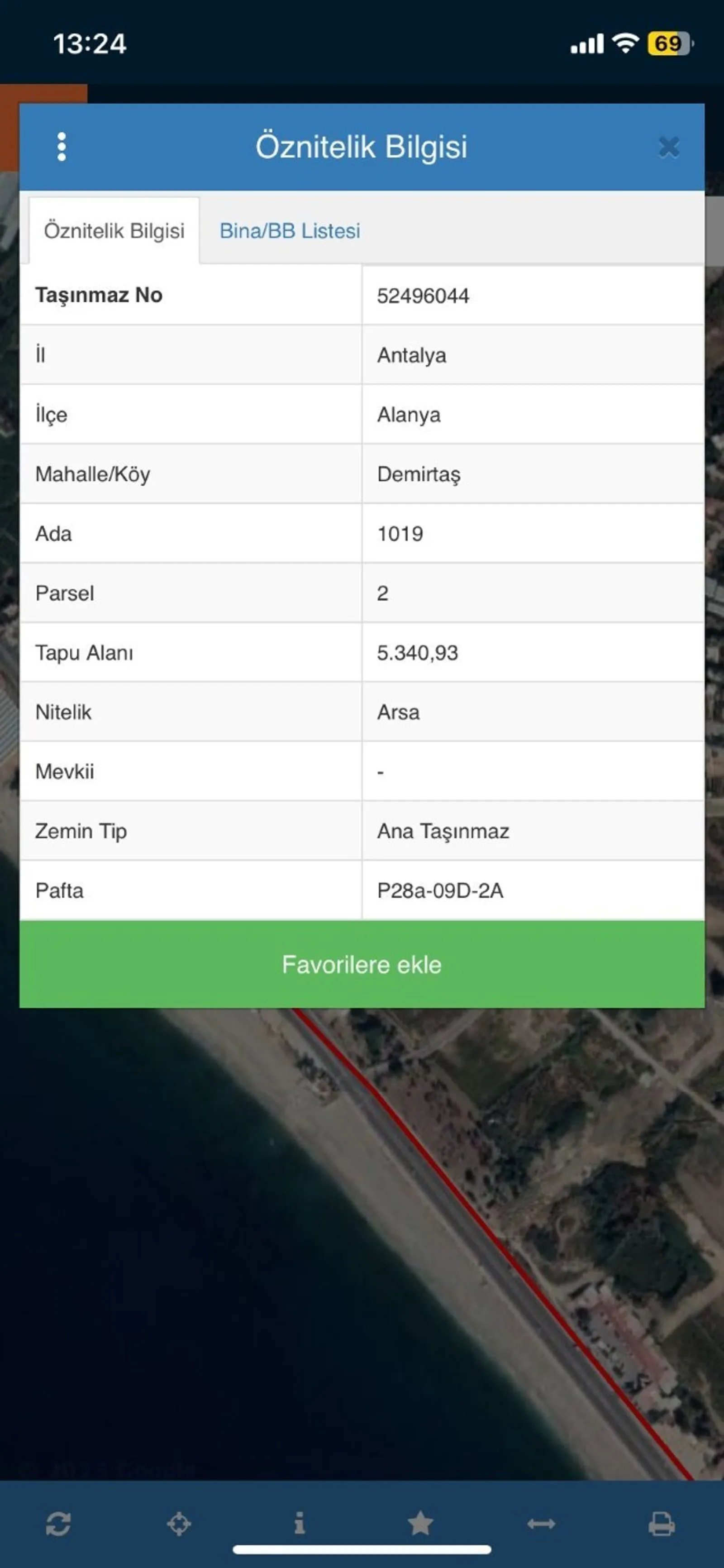Tap the Zemin Tip value Ana Taşınmaz
The width and height of the screenshot is (724, 1568).
pos(443,832)
